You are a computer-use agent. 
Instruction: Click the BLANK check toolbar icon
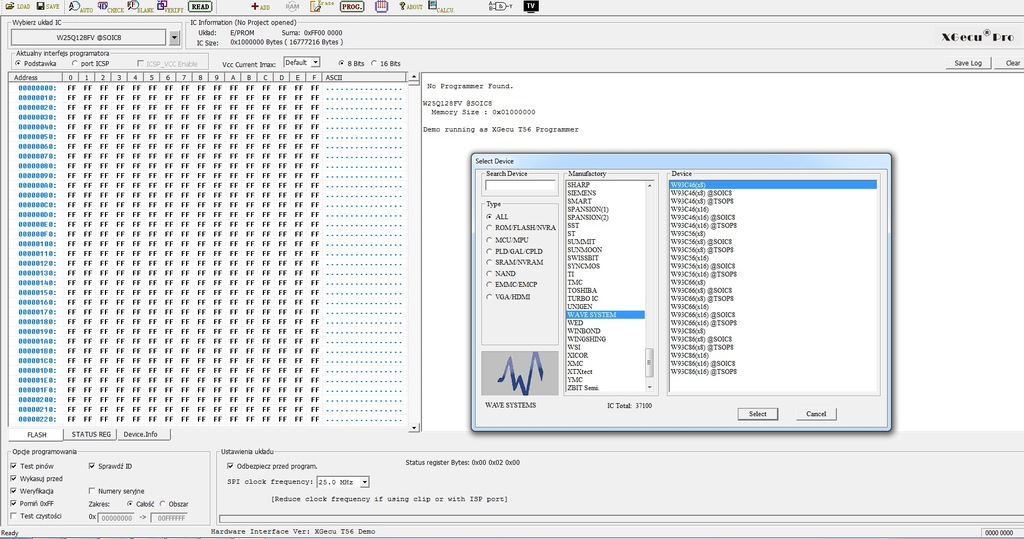(139, 6)
